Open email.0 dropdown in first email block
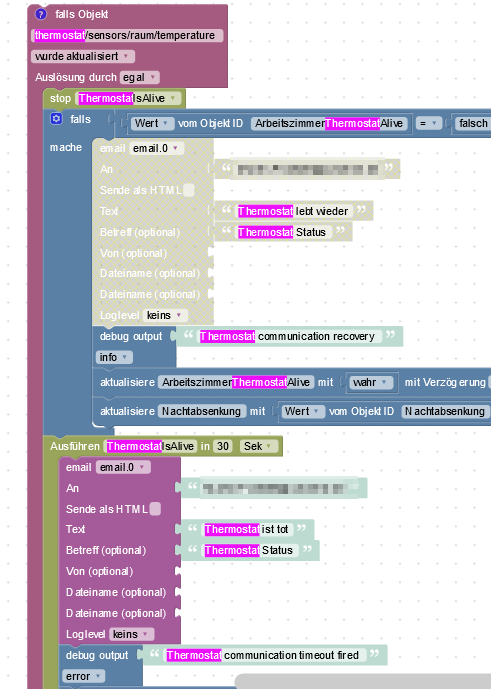 (x=156, y=149)
